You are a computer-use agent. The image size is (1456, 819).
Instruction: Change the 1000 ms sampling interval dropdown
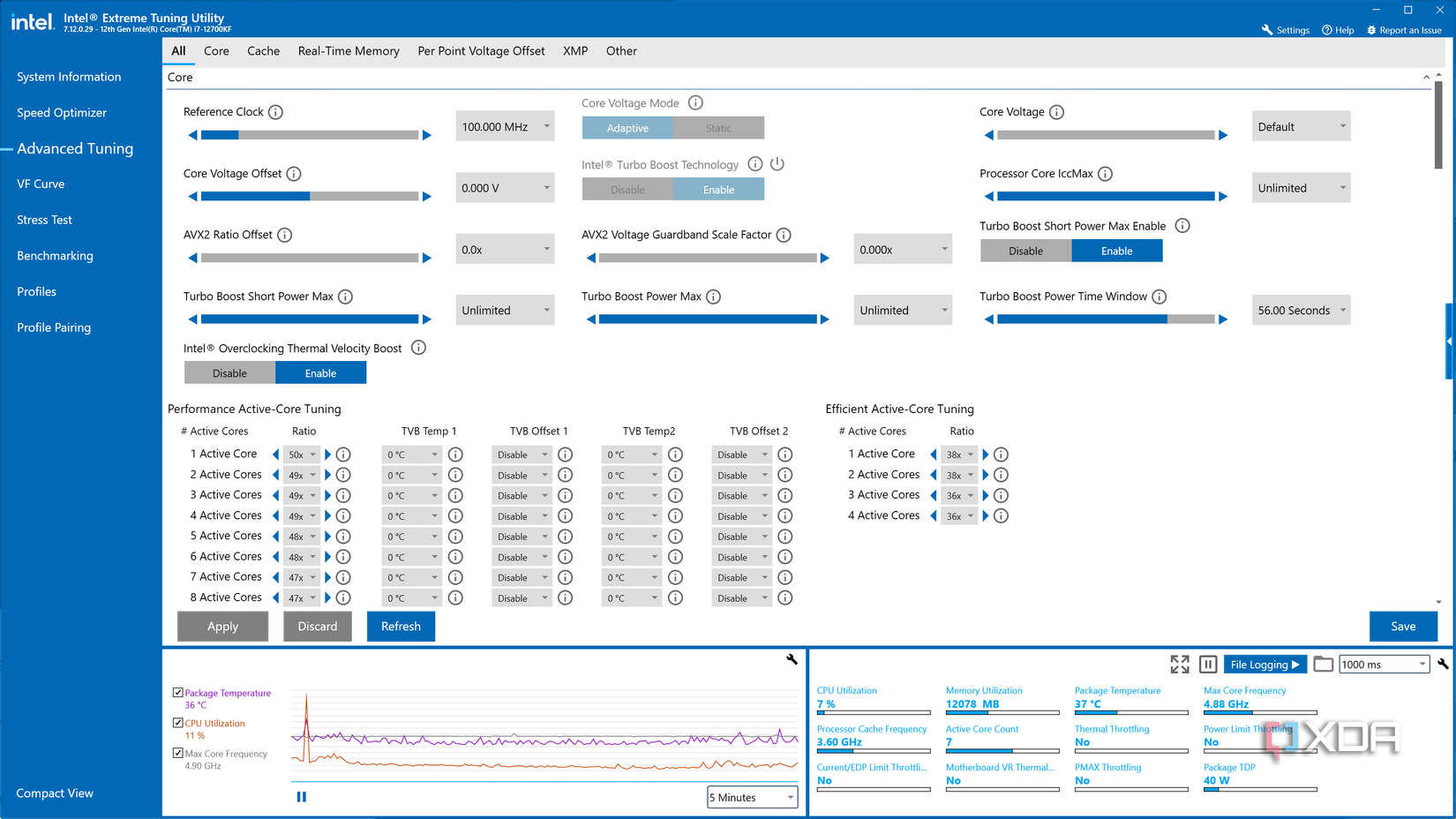[x=1384, y=664]
